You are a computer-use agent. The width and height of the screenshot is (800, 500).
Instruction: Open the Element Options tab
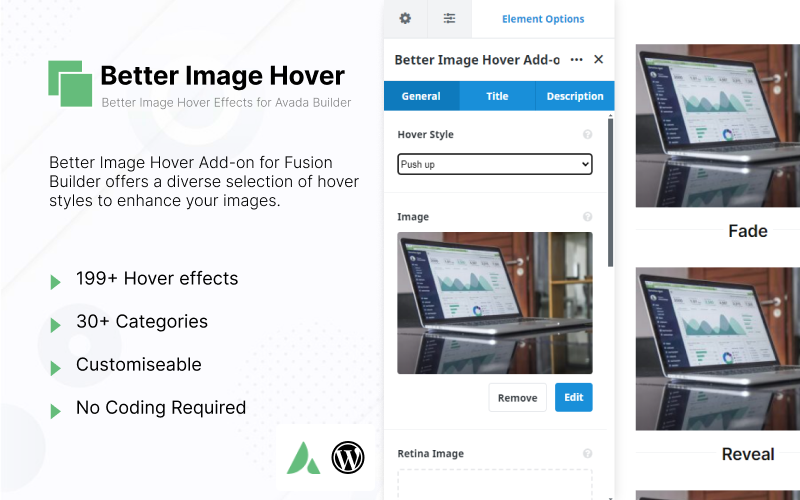(543, 18)
